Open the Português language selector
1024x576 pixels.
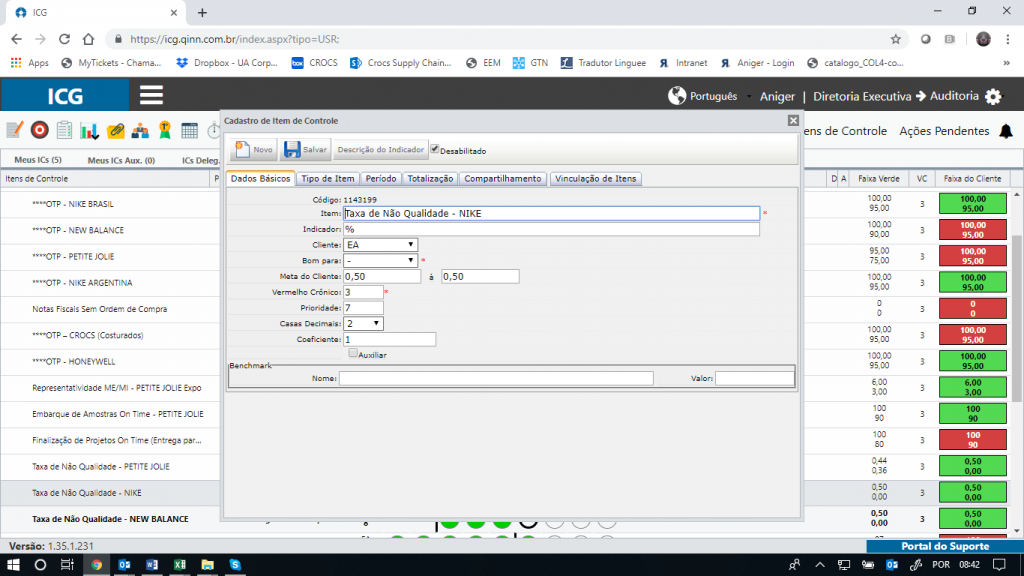click(713, 97)
